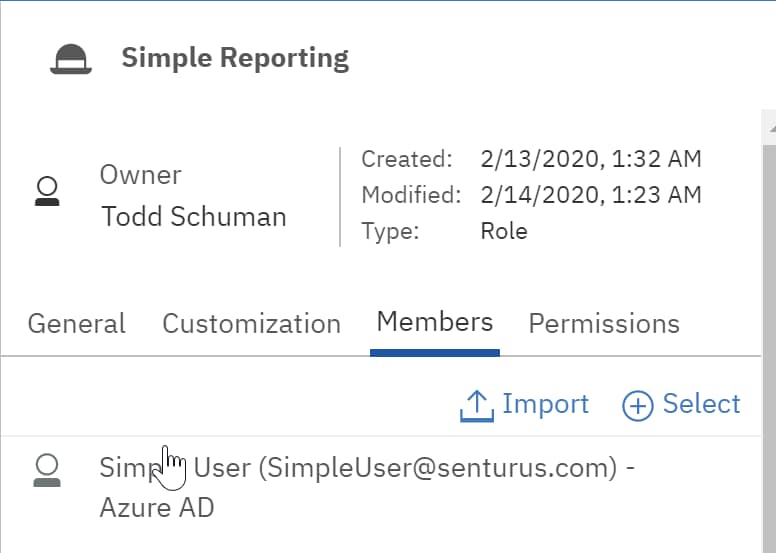The height and width of the screenshot is (553, 776).
Task: Click the Created date value
Action: [591, 159]
